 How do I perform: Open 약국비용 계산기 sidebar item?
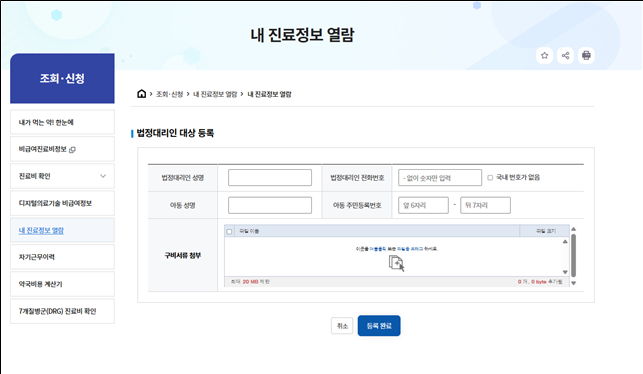(62, 284)
